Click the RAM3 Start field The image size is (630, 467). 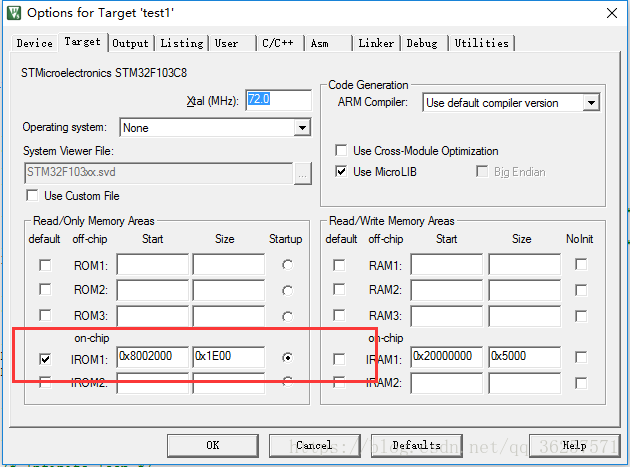click(446, 316)
